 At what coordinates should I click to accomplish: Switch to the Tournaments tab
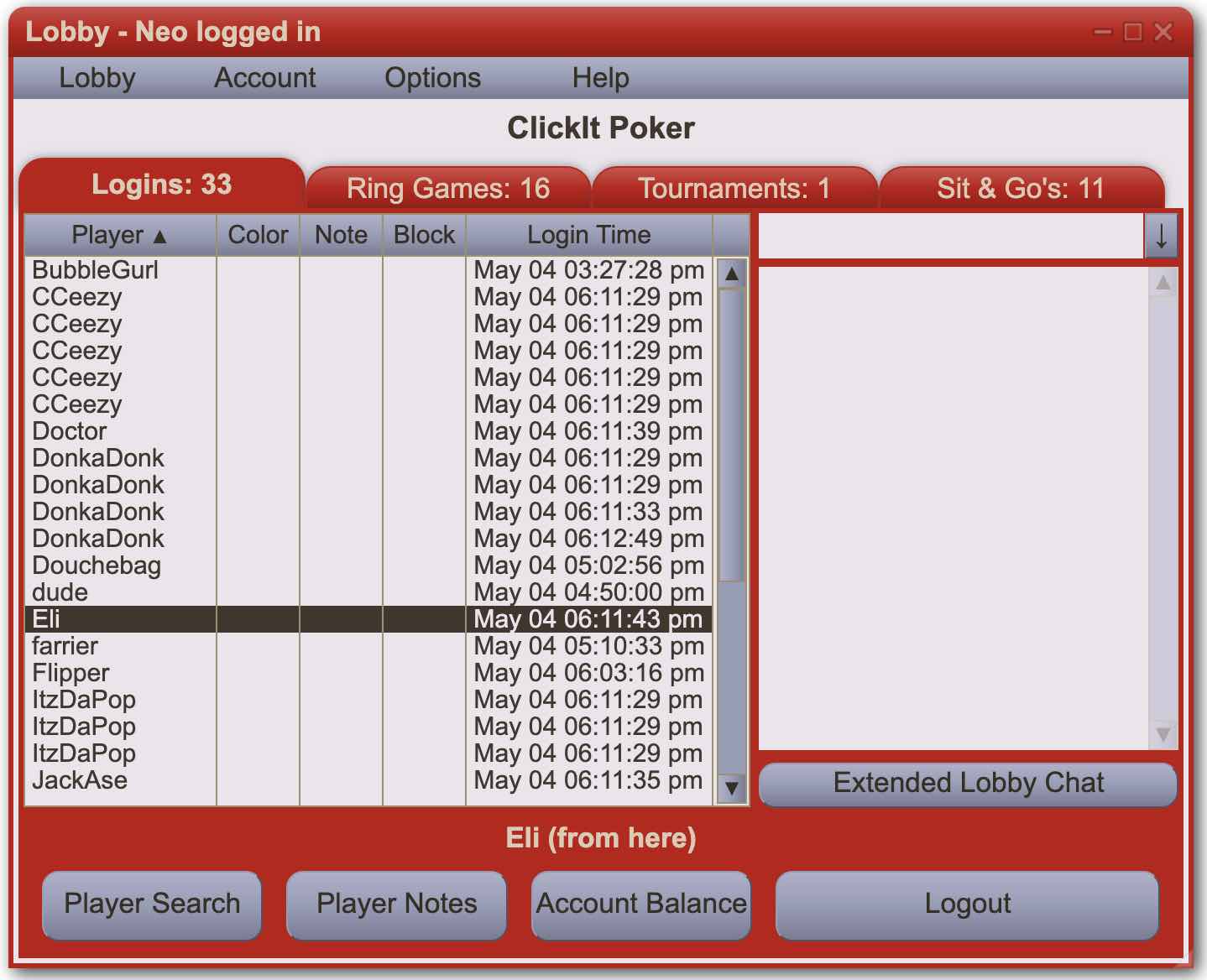(x=734, y=189)
